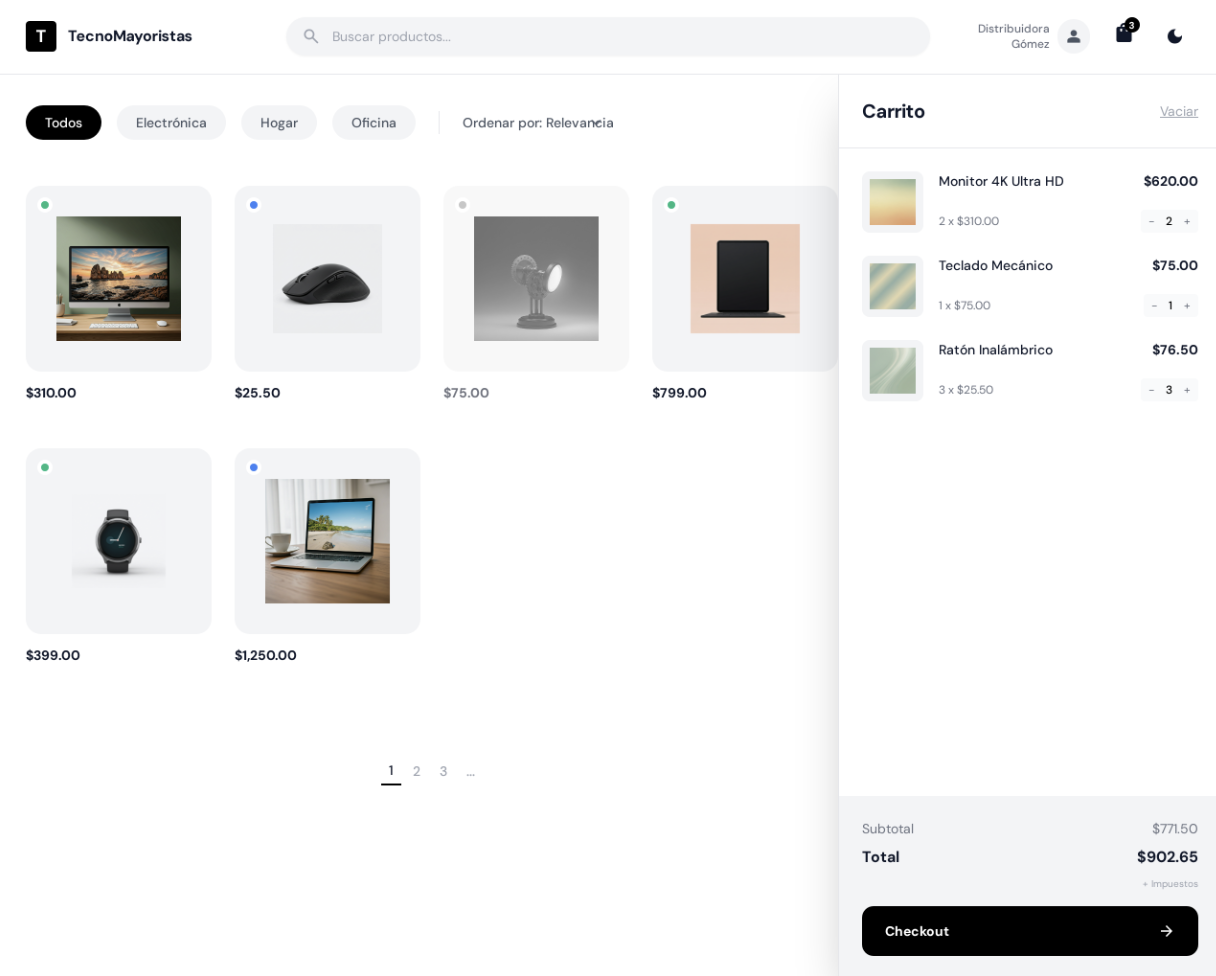Show all products with Todos filter

(63, 123)
